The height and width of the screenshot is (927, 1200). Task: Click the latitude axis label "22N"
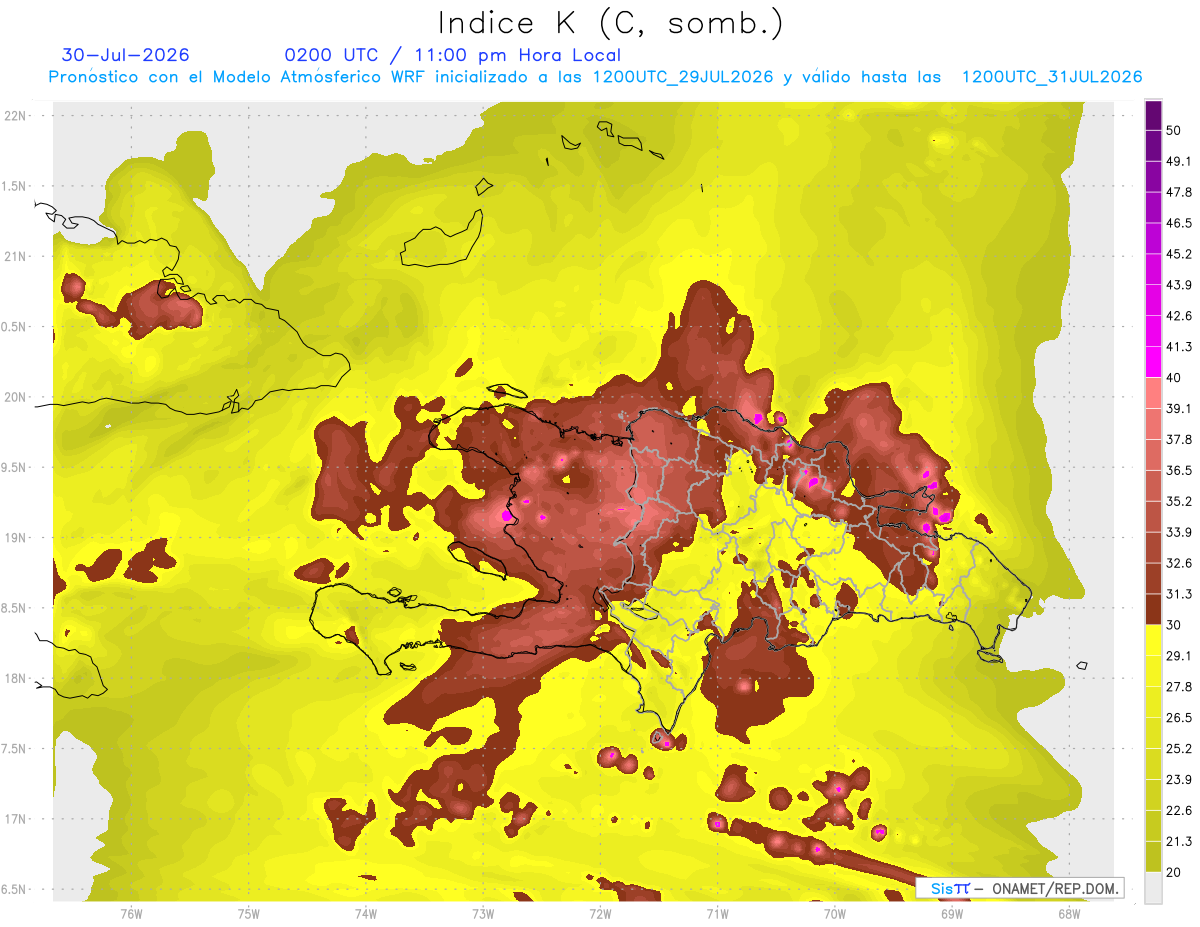coord(16,116)
